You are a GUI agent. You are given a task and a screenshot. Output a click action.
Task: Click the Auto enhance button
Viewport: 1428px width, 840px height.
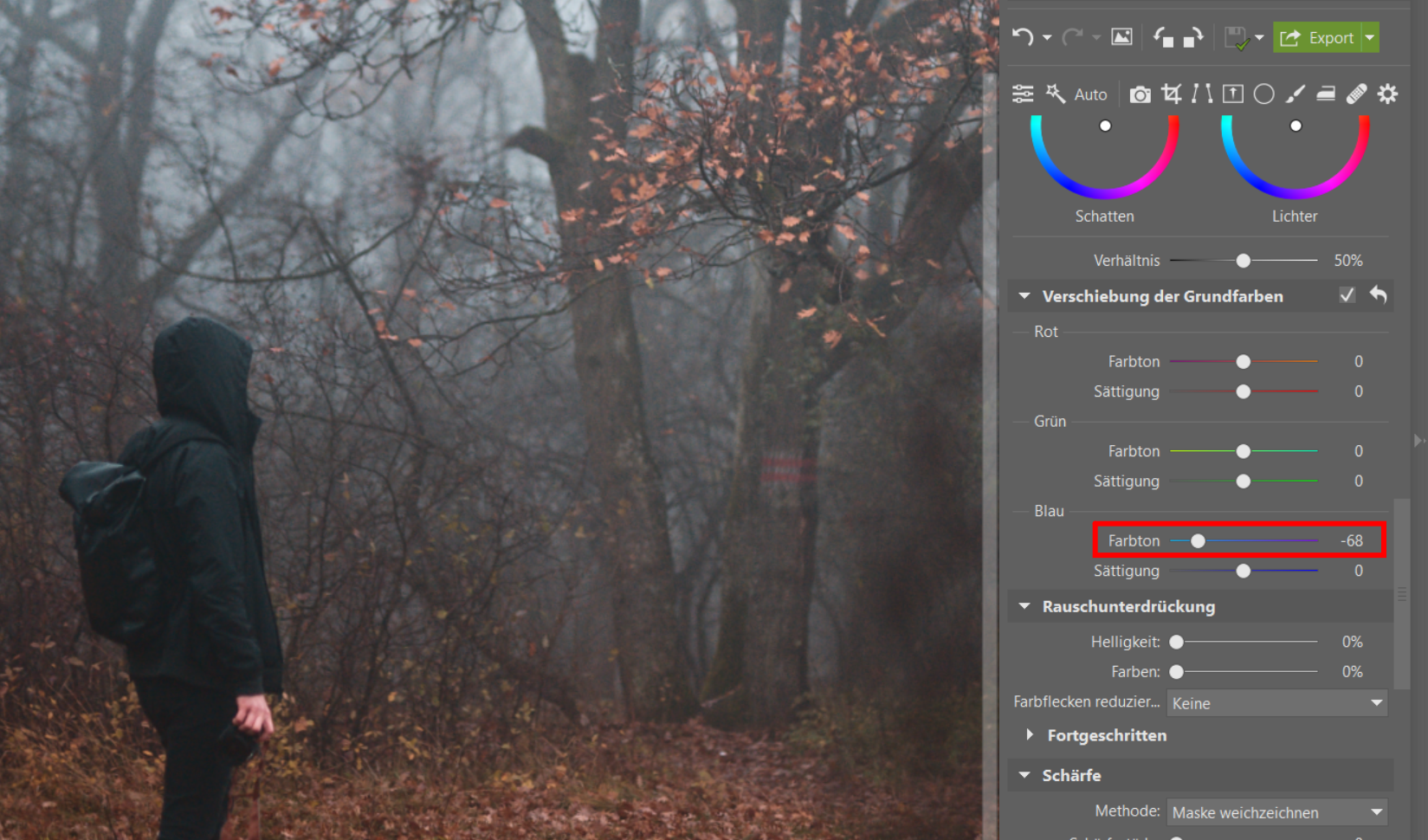point(1076,94)
